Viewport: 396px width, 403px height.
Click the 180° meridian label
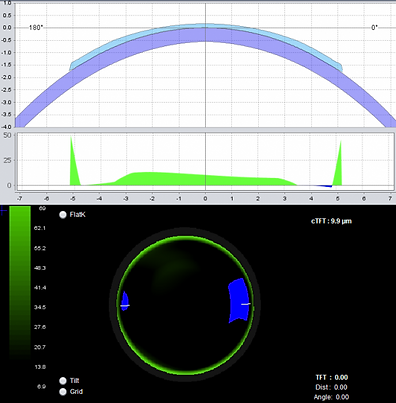tap(36, 28)
